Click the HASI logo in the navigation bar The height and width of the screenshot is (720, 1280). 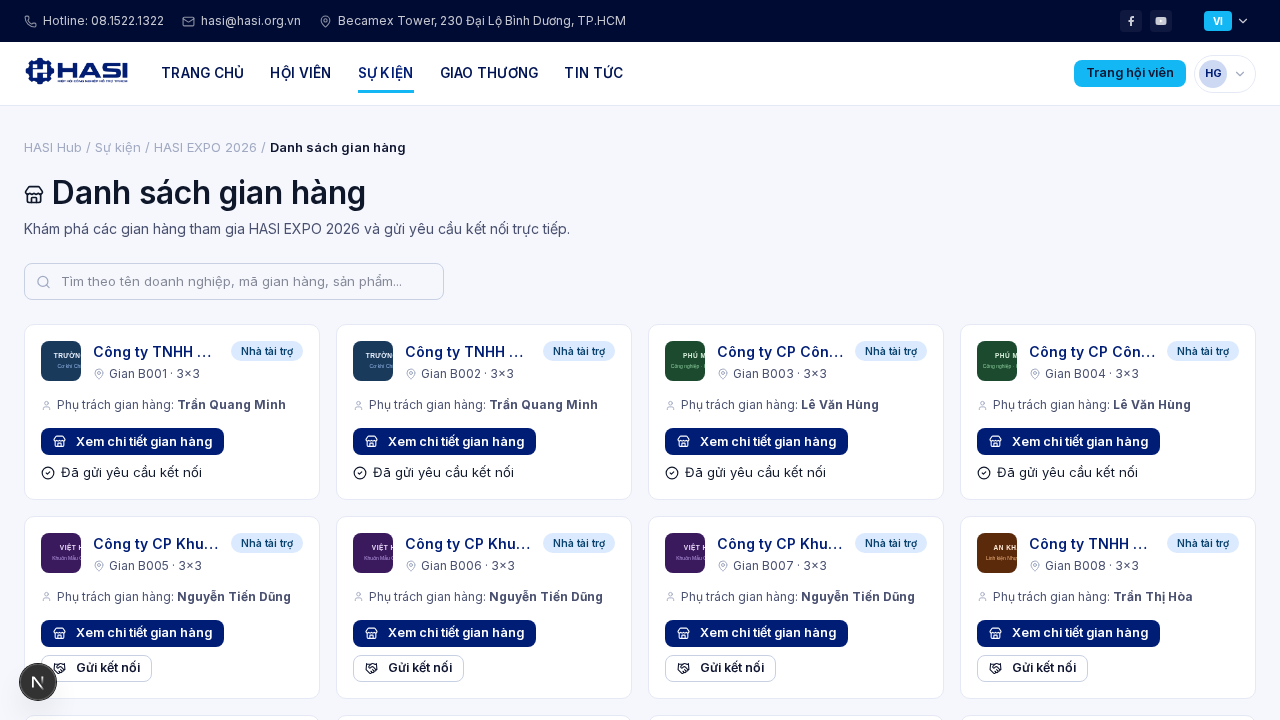point(77,71)
